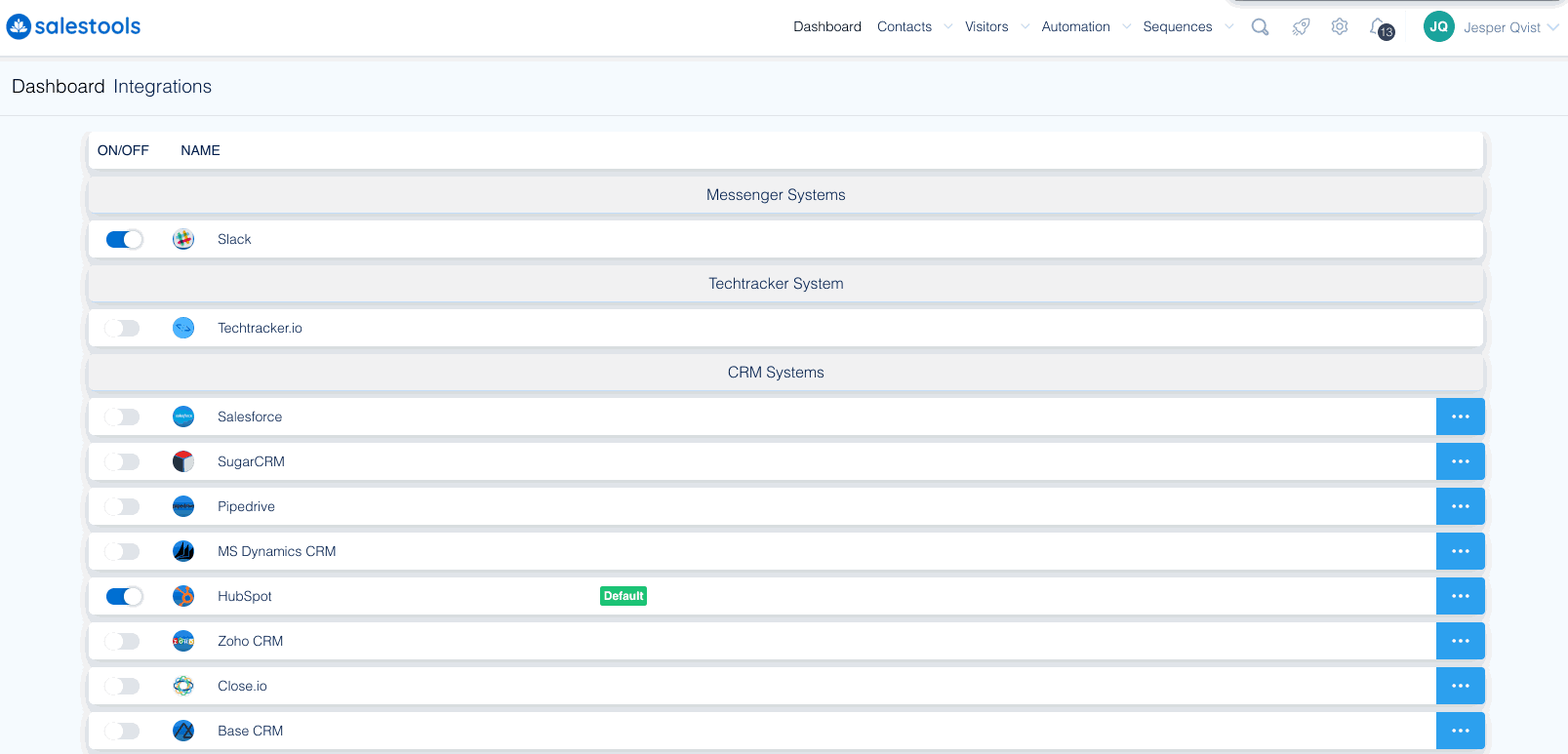Go to Dashboard in top navigation
1568x754 pixels.
tap(827, 27)
